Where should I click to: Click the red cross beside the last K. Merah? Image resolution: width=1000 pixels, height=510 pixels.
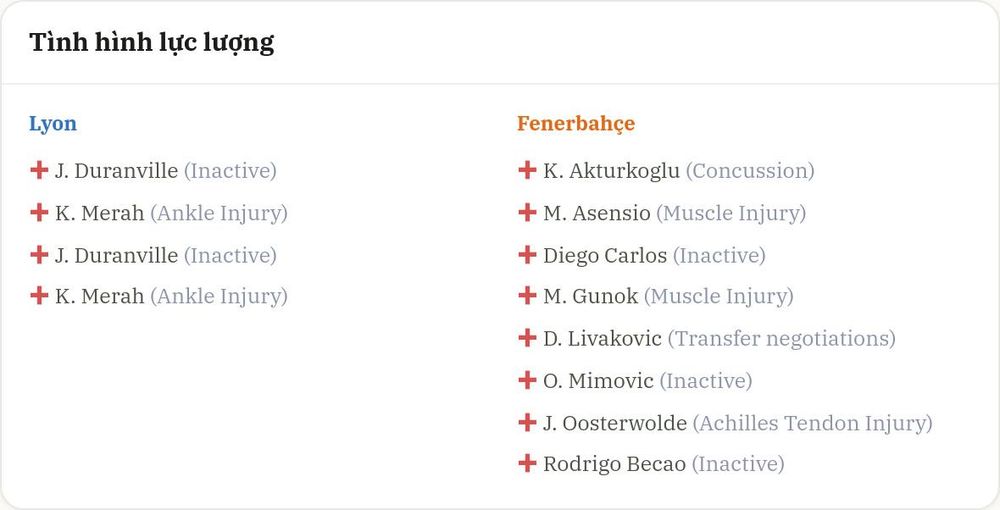coord(39,295)
